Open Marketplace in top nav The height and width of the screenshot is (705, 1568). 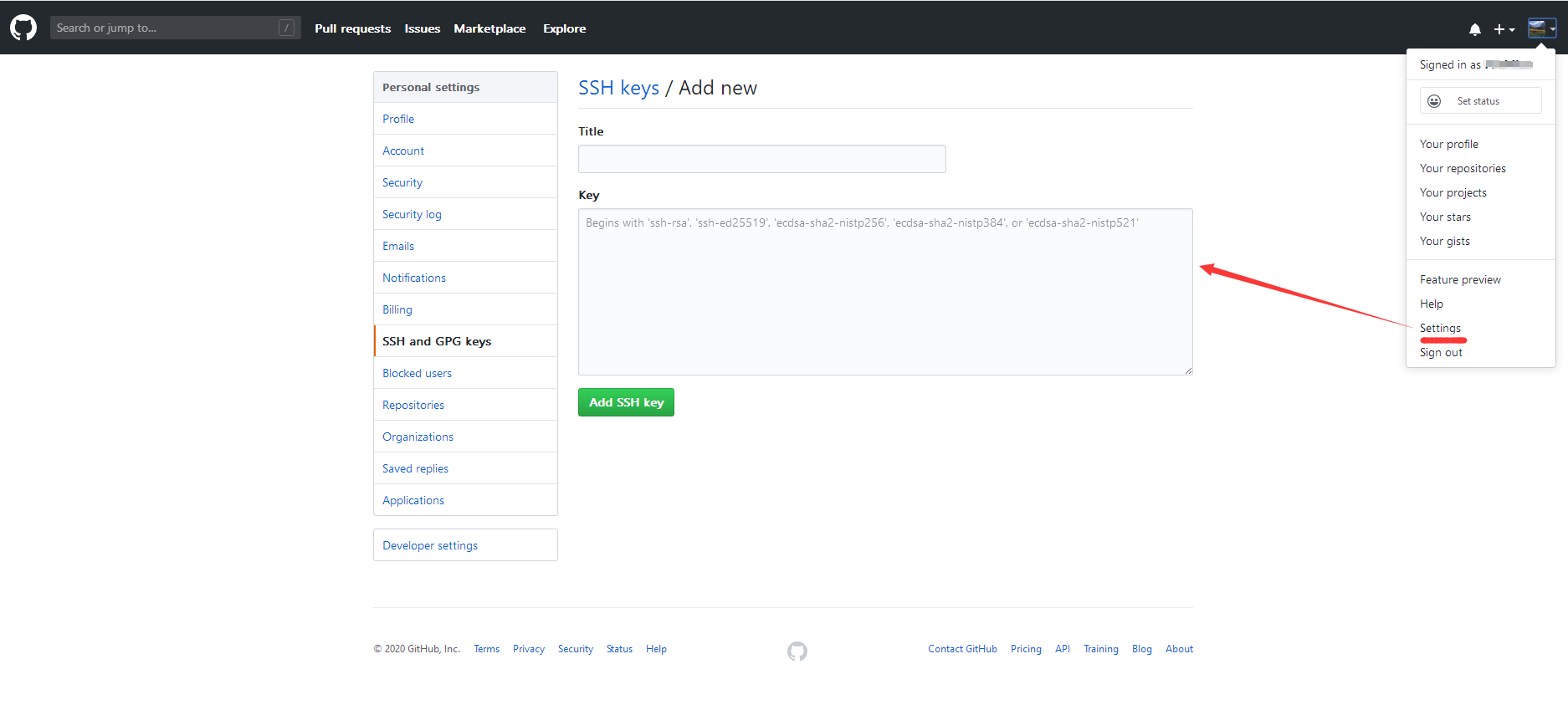pos(489,28)
